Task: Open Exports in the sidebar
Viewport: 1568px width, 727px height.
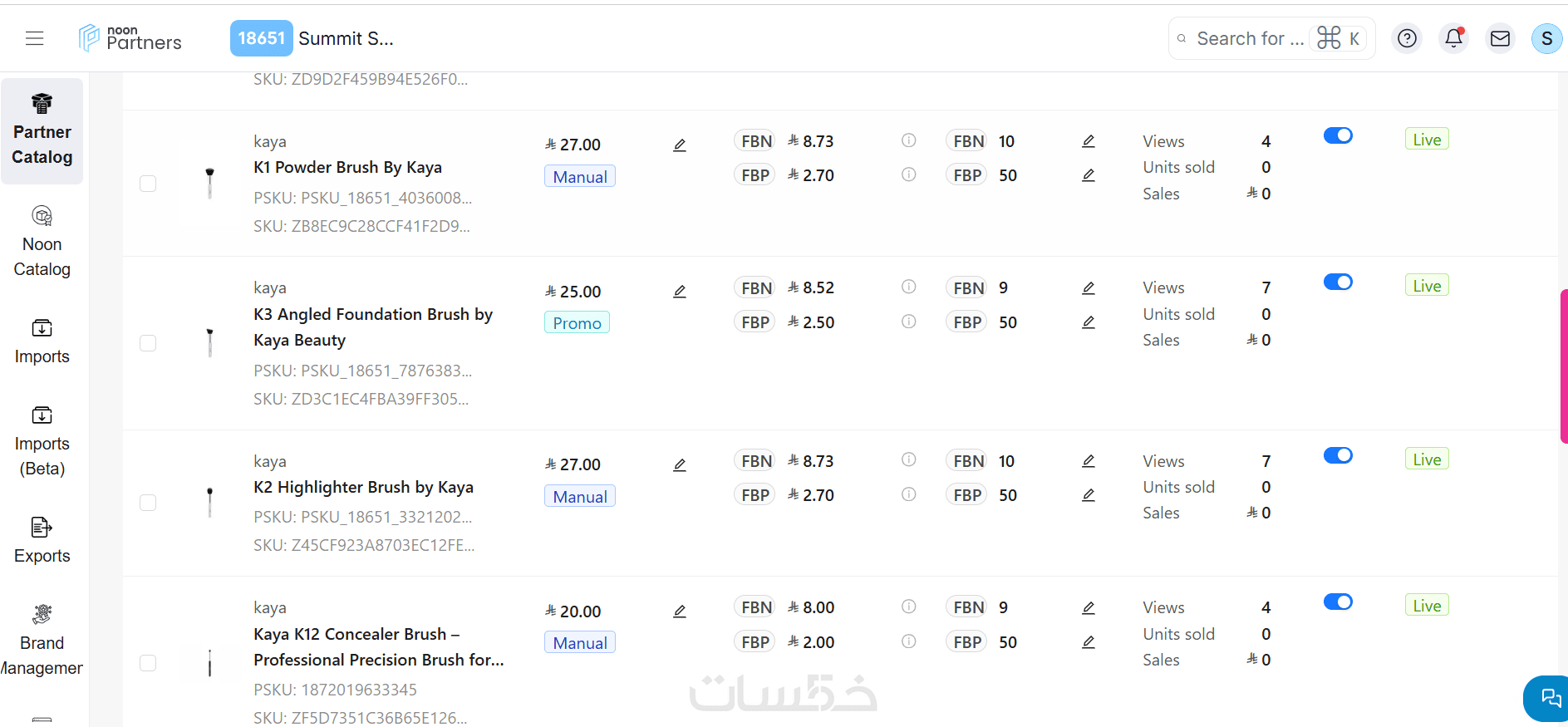Action: coord(42,540)
